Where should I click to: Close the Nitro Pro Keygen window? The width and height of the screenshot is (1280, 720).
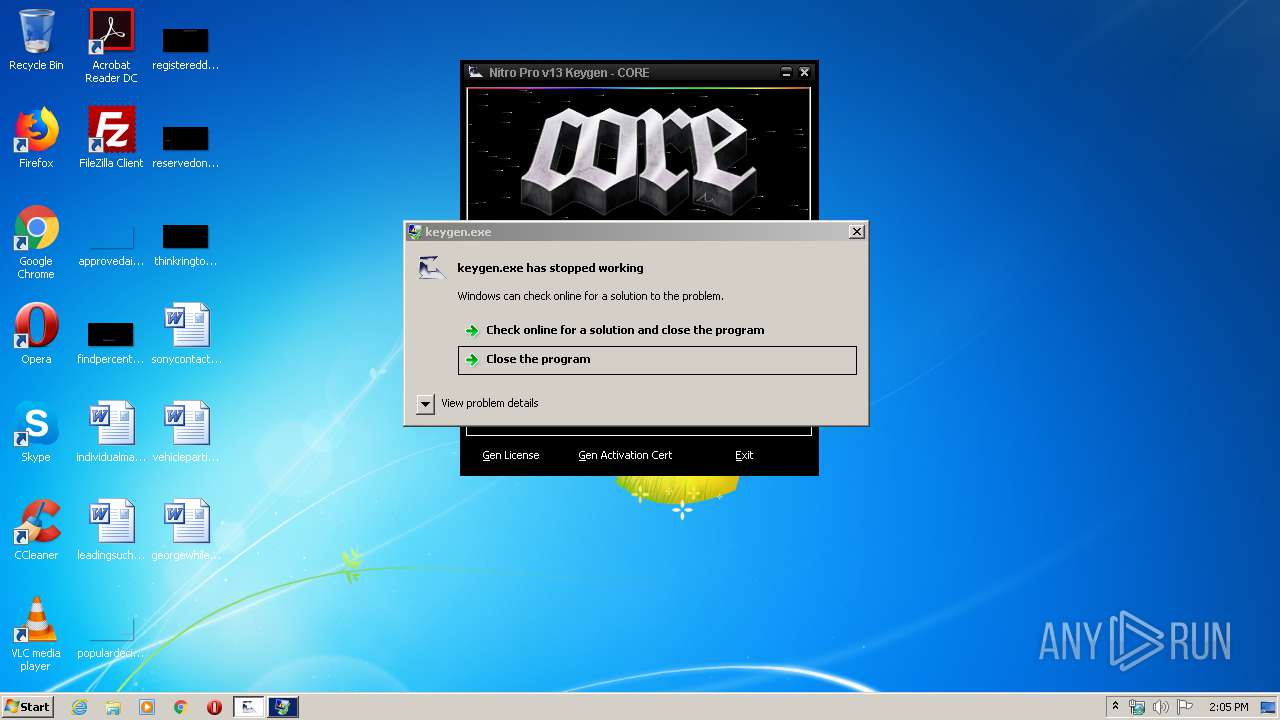click(x=804, y=72)
